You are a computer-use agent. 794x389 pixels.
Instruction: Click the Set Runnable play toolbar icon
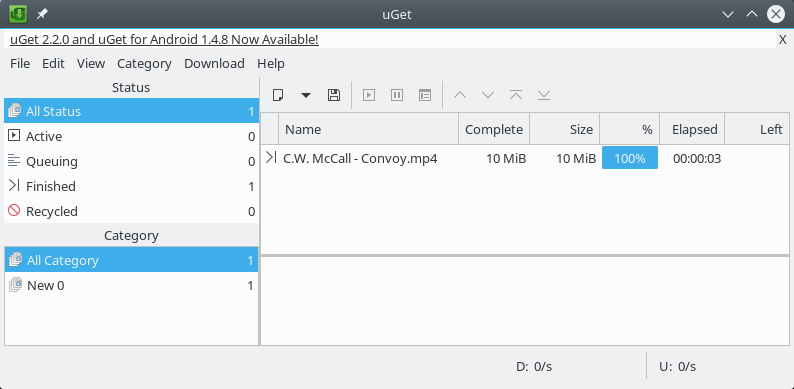click(x=369, y=95)
